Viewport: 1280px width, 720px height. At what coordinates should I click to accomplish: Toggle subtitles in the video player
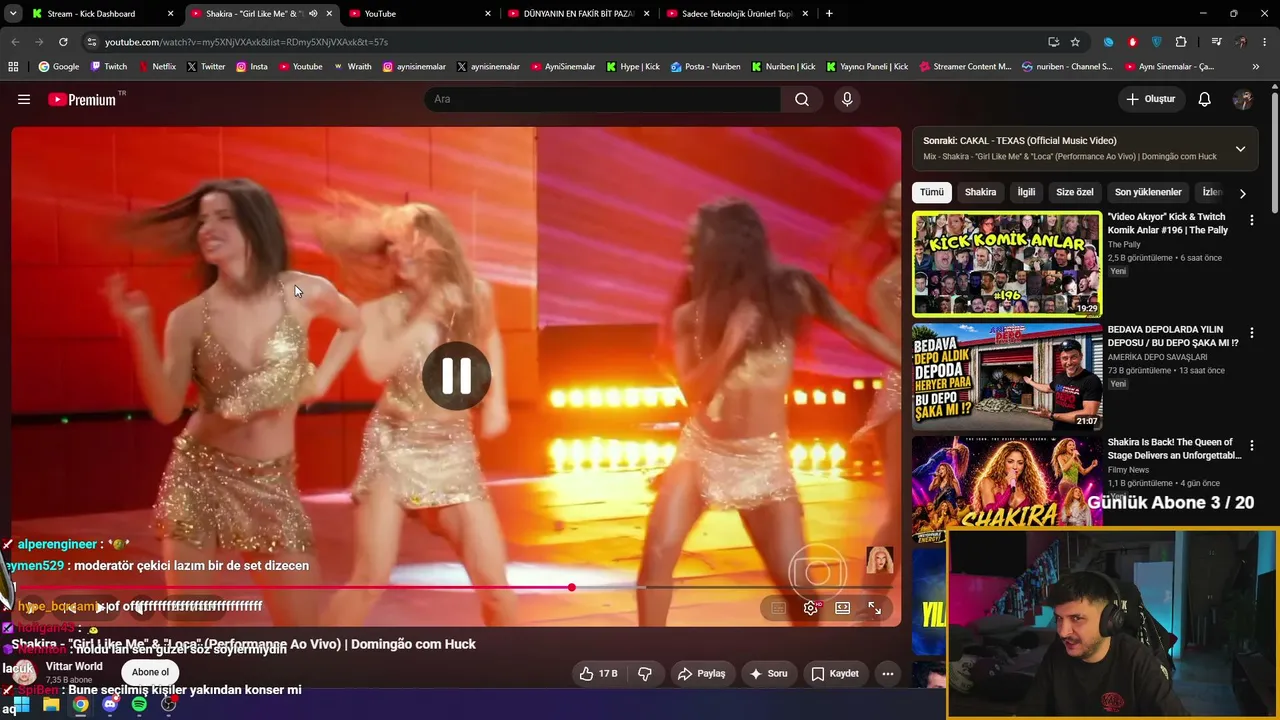779,608
